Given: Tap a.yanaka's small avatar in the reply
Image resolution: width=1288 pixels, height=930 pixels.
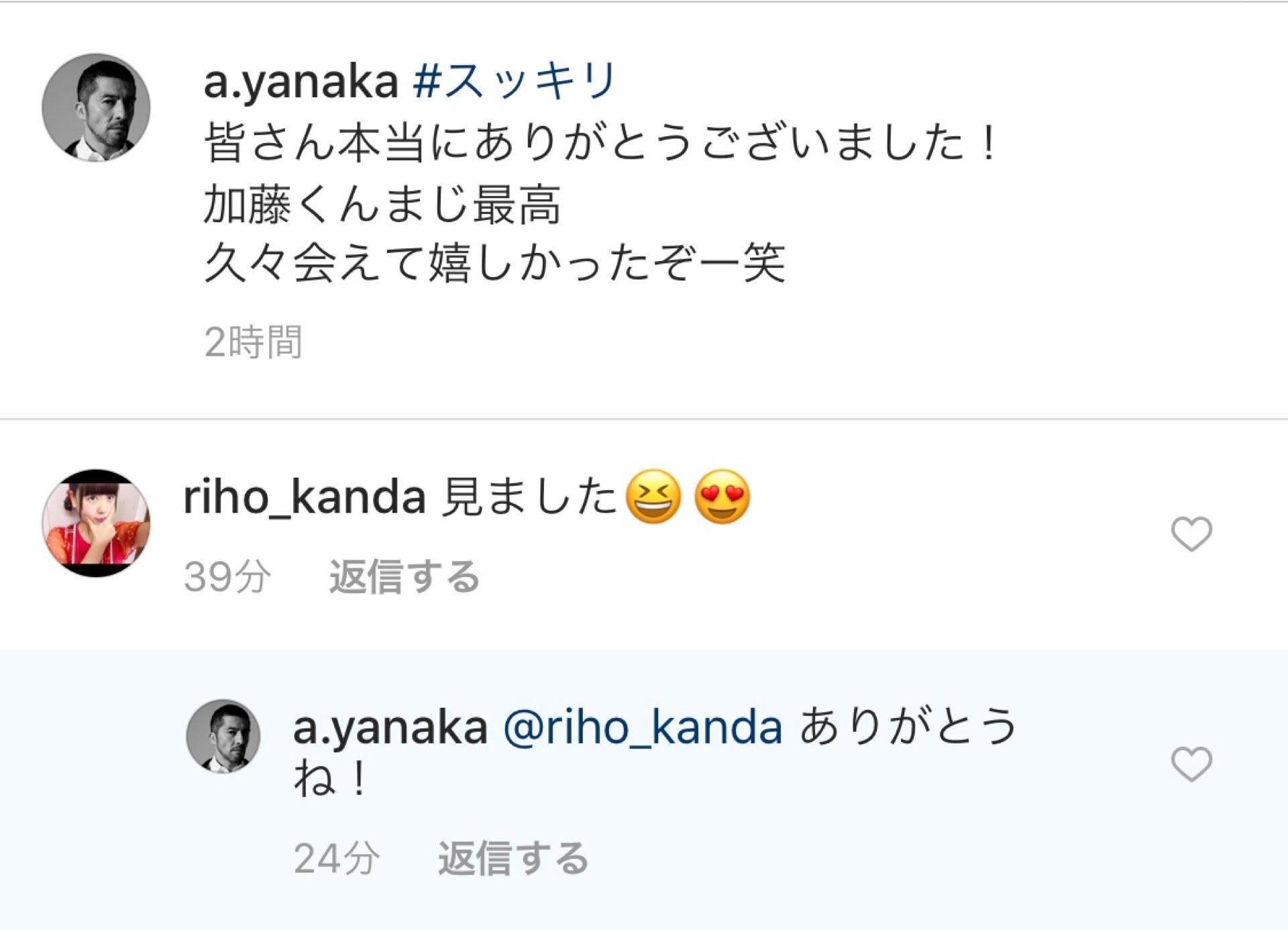Looking at the screenshot, I should [223, 736].
